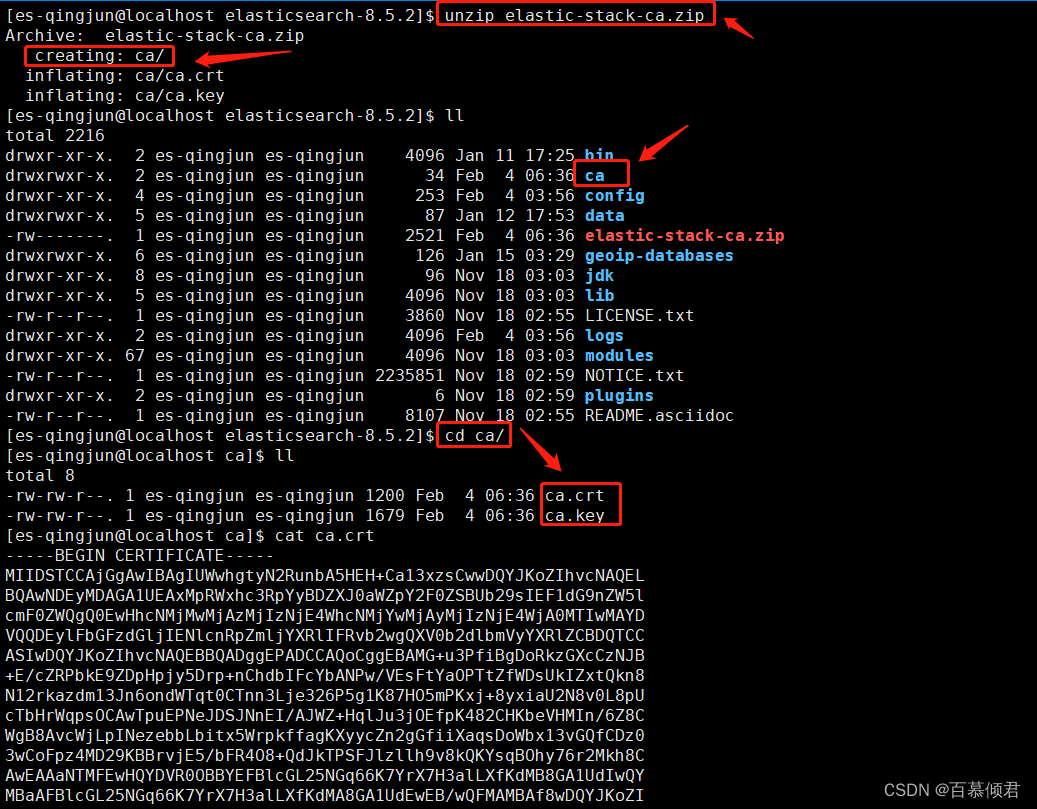Click link count '67' in modules row
This screenshot has height=809, width=1037.
(134, 355)
